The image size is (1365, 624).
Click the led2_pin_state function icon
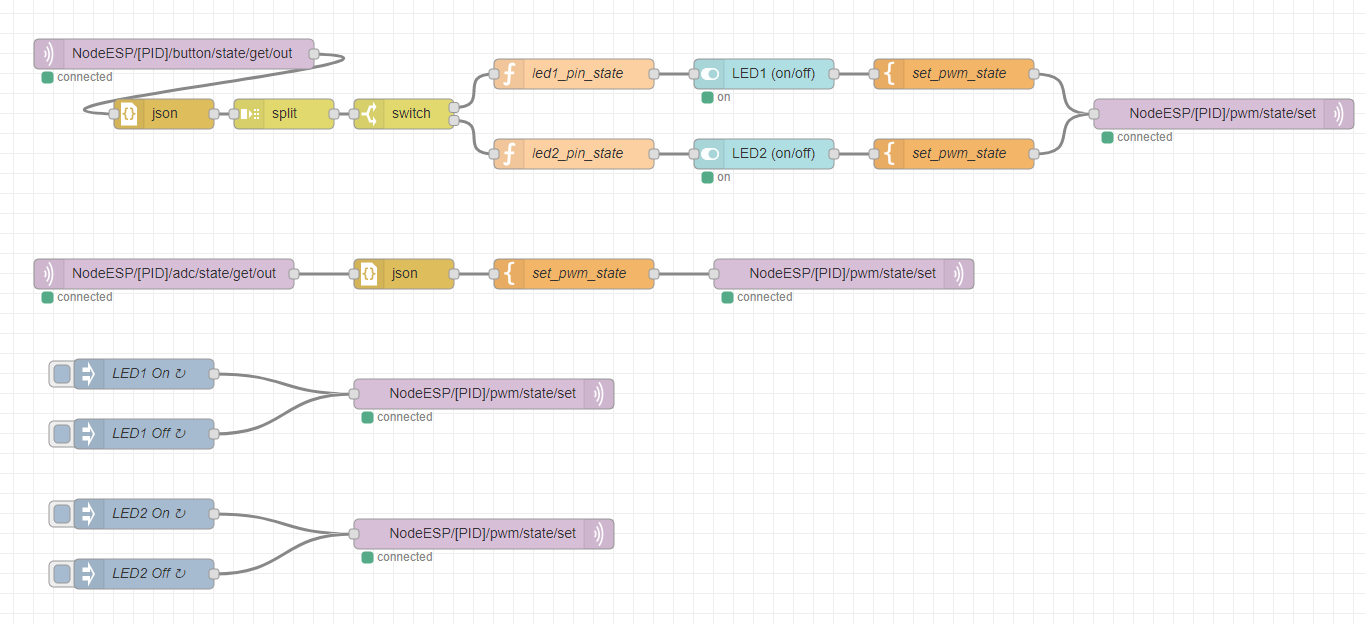pyautogui.click(x=509, y=154)
